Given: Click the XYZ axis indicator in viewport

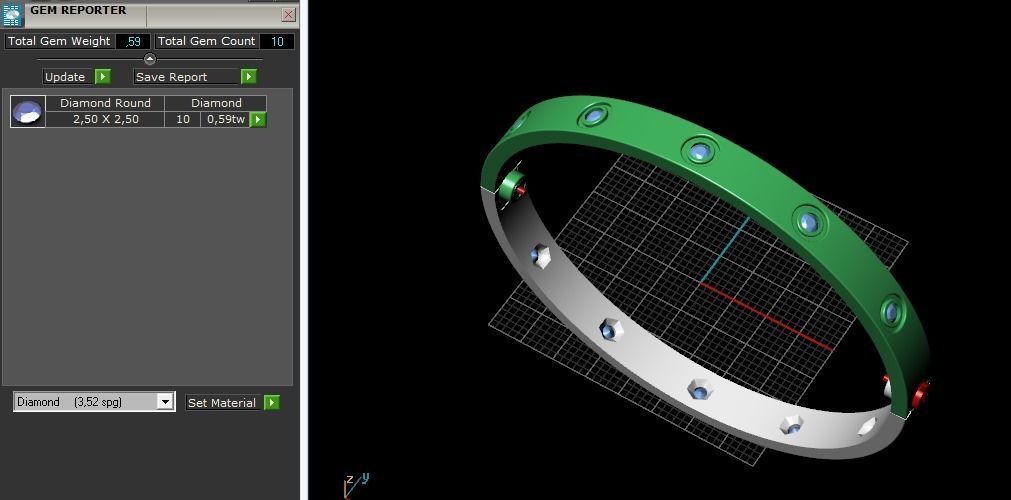Looking at the screenshot, I should tap(355, 485).
